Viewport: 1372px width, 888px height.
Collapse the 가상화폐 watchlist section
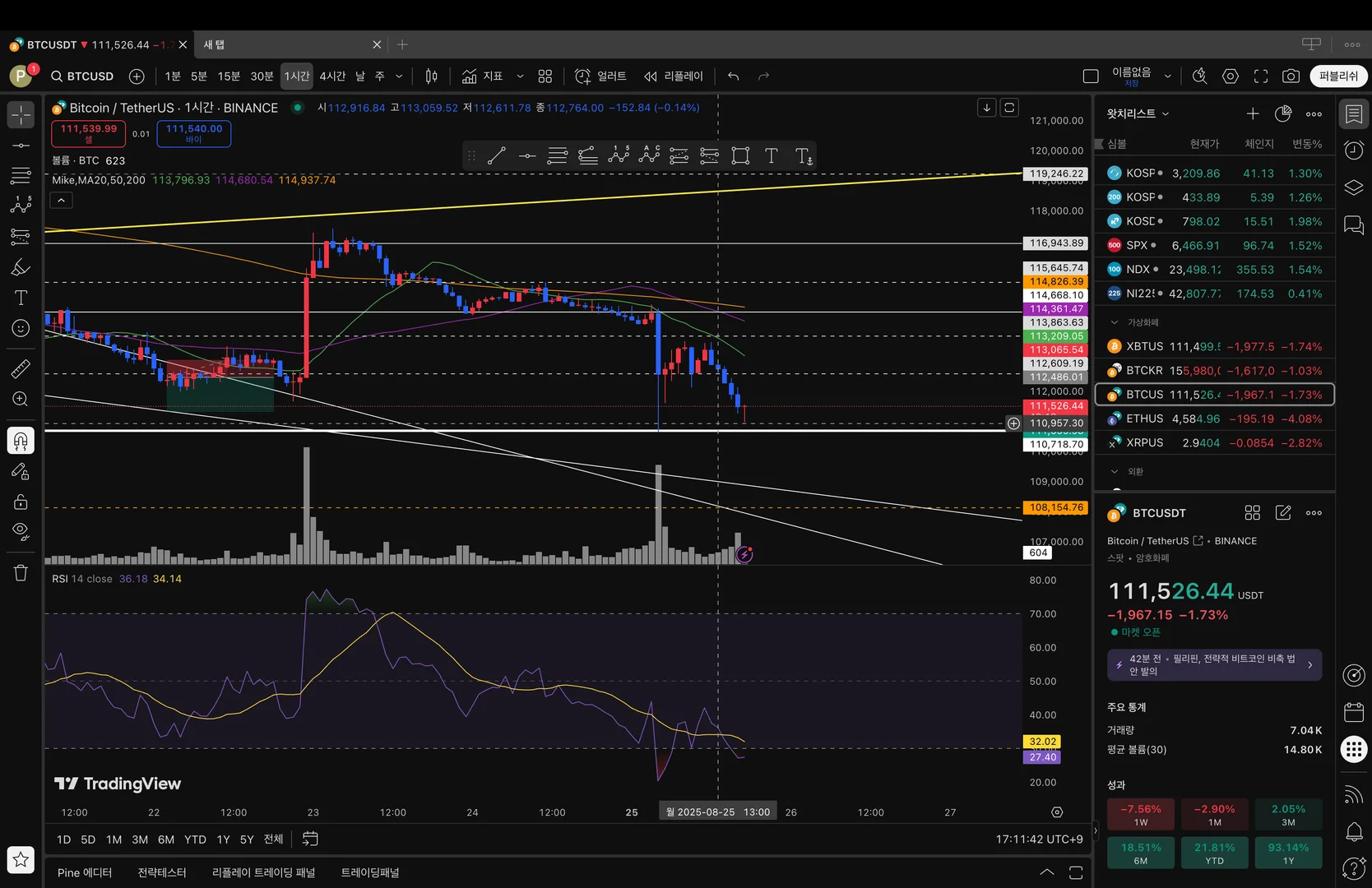coord(1115,322)
